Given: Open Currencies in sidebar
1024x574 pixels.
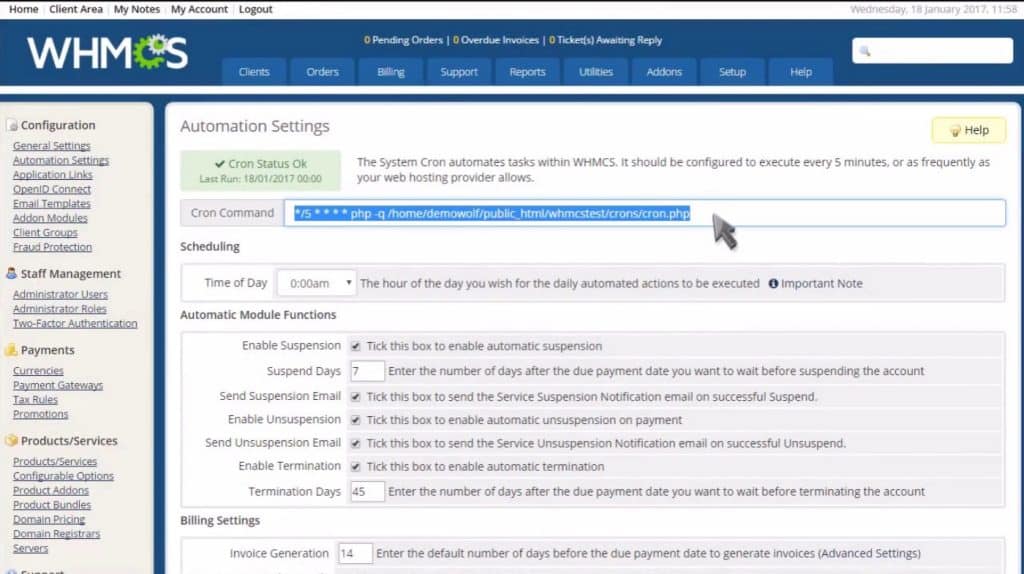Looking at the screenshot, I should (x=39, y=370).
